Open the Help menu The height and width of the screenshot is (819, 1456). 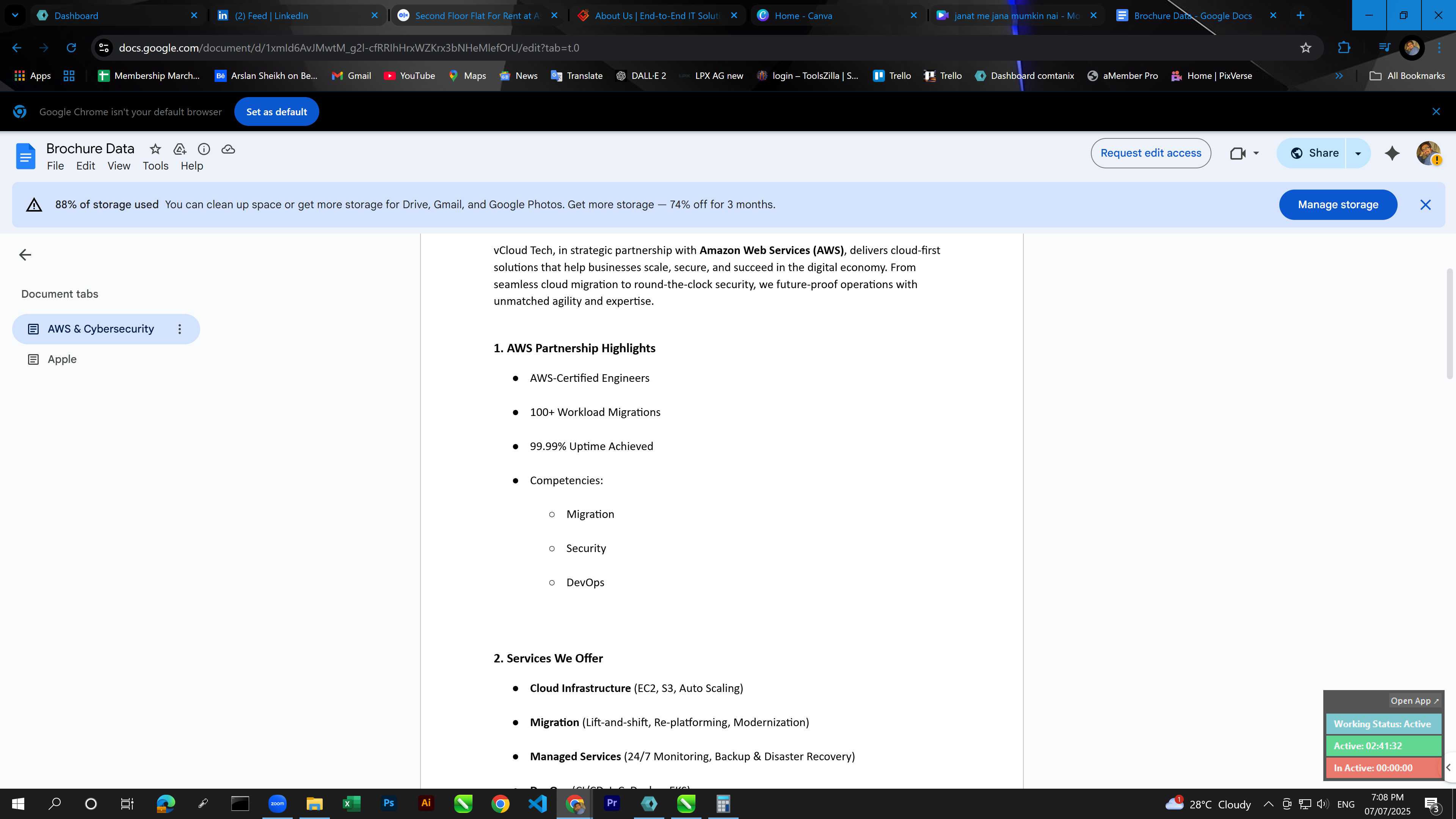191,166
